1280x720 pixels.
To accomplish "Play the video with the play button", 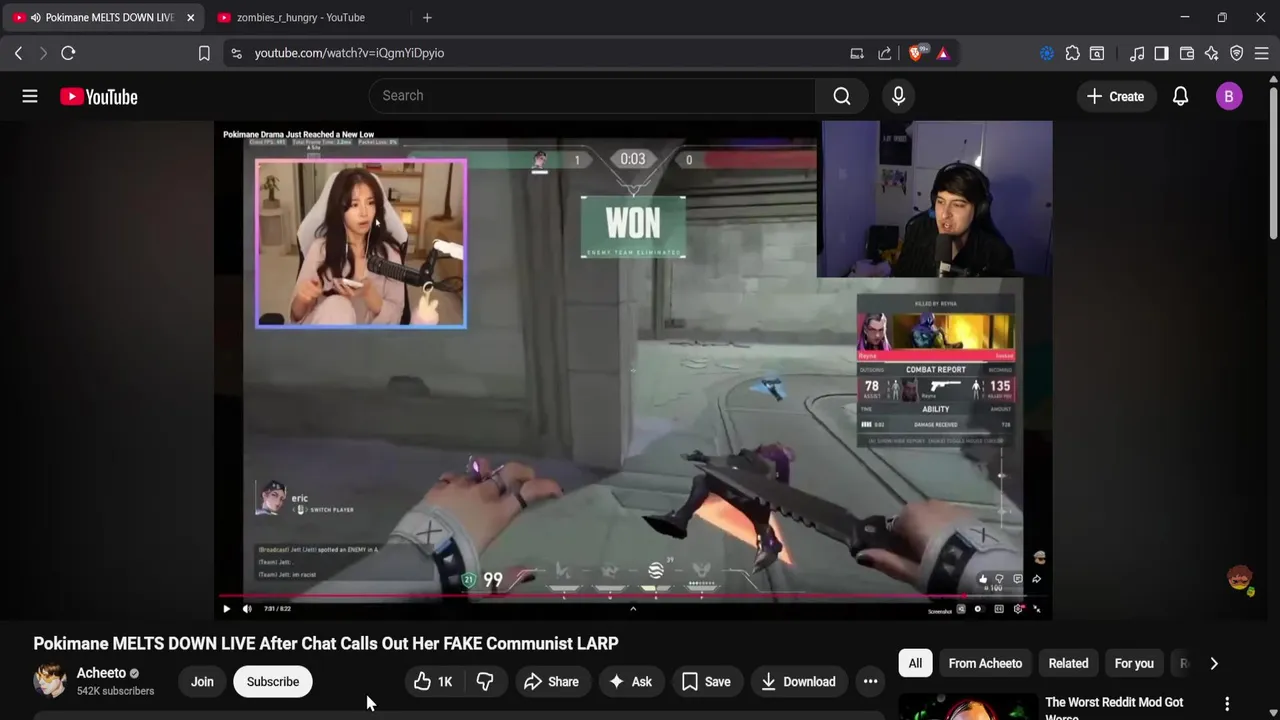I will coord(226,608).
